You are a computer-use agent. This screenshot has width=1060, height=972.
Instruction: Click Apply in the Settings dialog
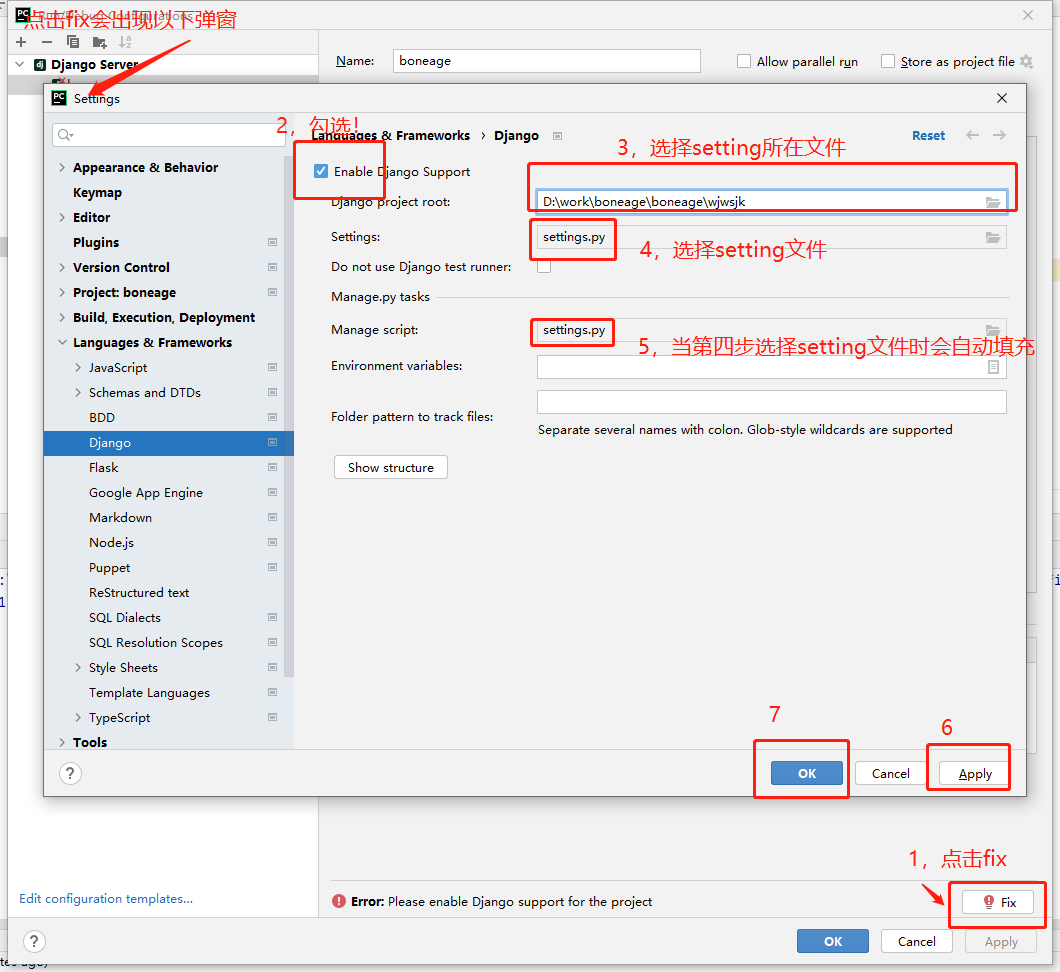[975, 773]
